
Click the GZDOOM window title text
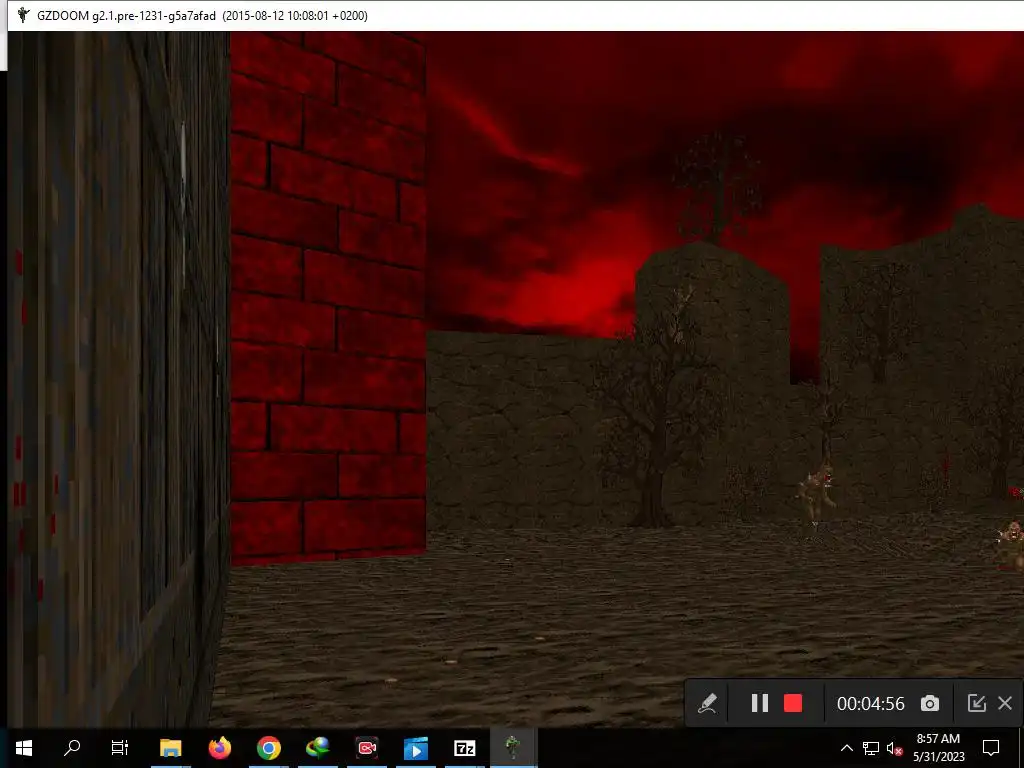pos(202,16)
